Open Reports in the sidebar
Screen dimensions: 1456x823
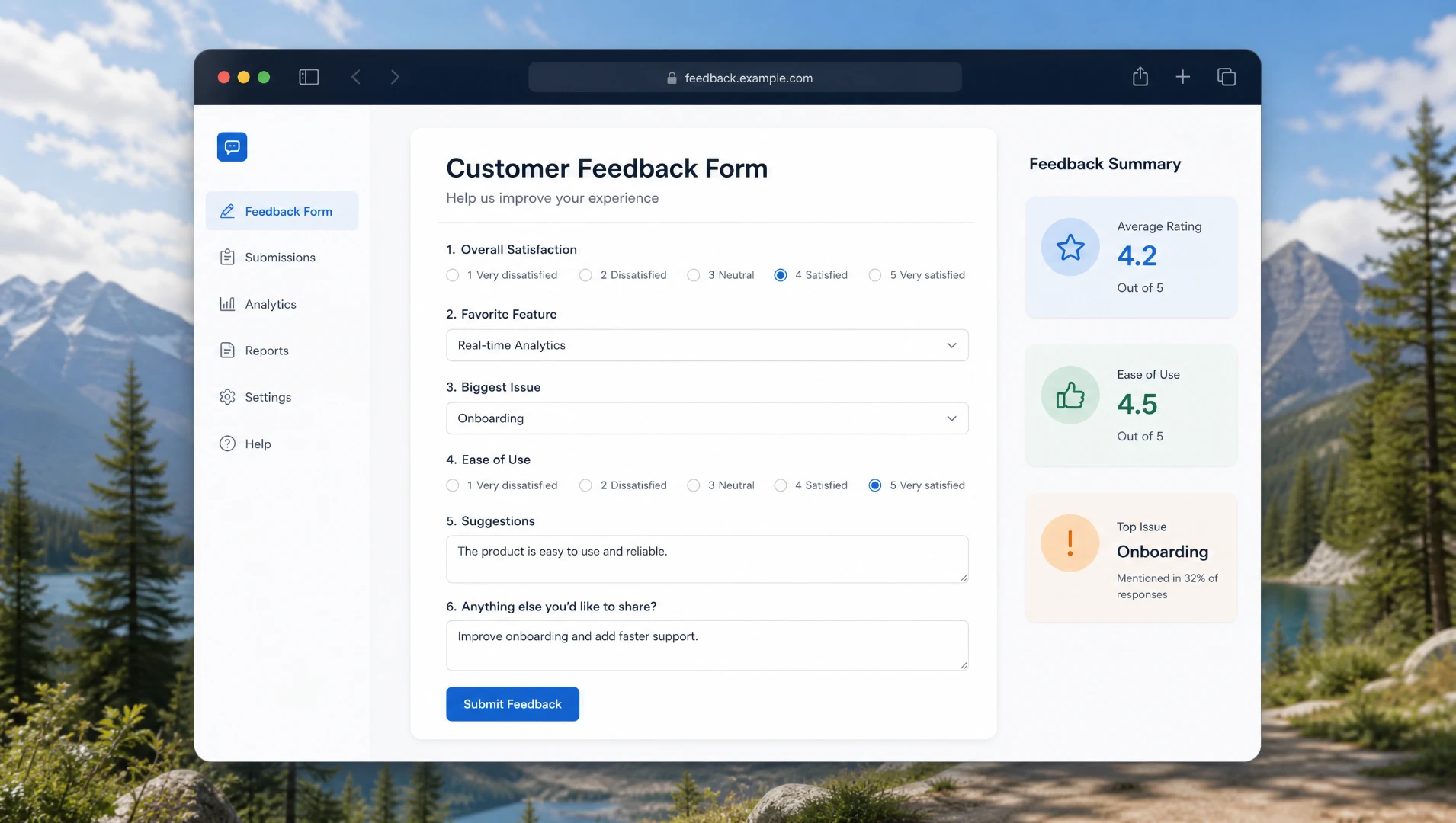point(281,351)
